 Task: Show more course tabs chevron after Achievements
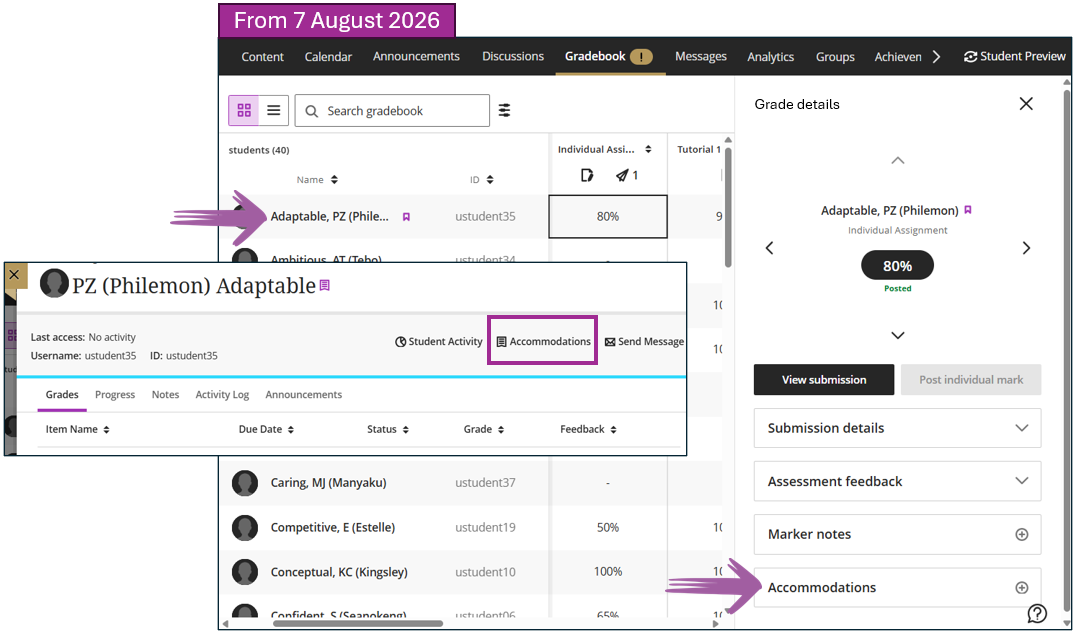point(936,56)
